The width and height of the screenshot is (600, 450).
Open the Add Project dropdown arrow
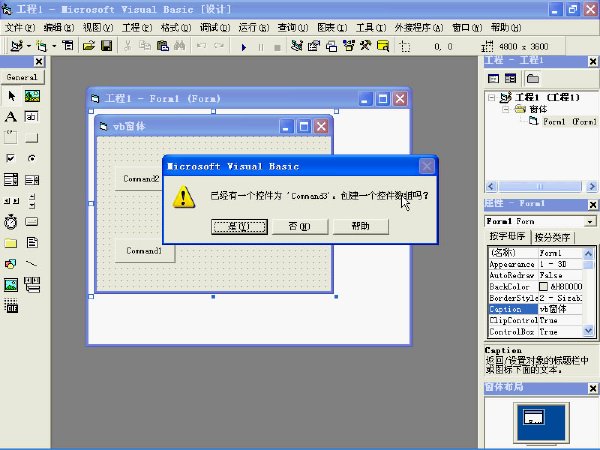28,46
